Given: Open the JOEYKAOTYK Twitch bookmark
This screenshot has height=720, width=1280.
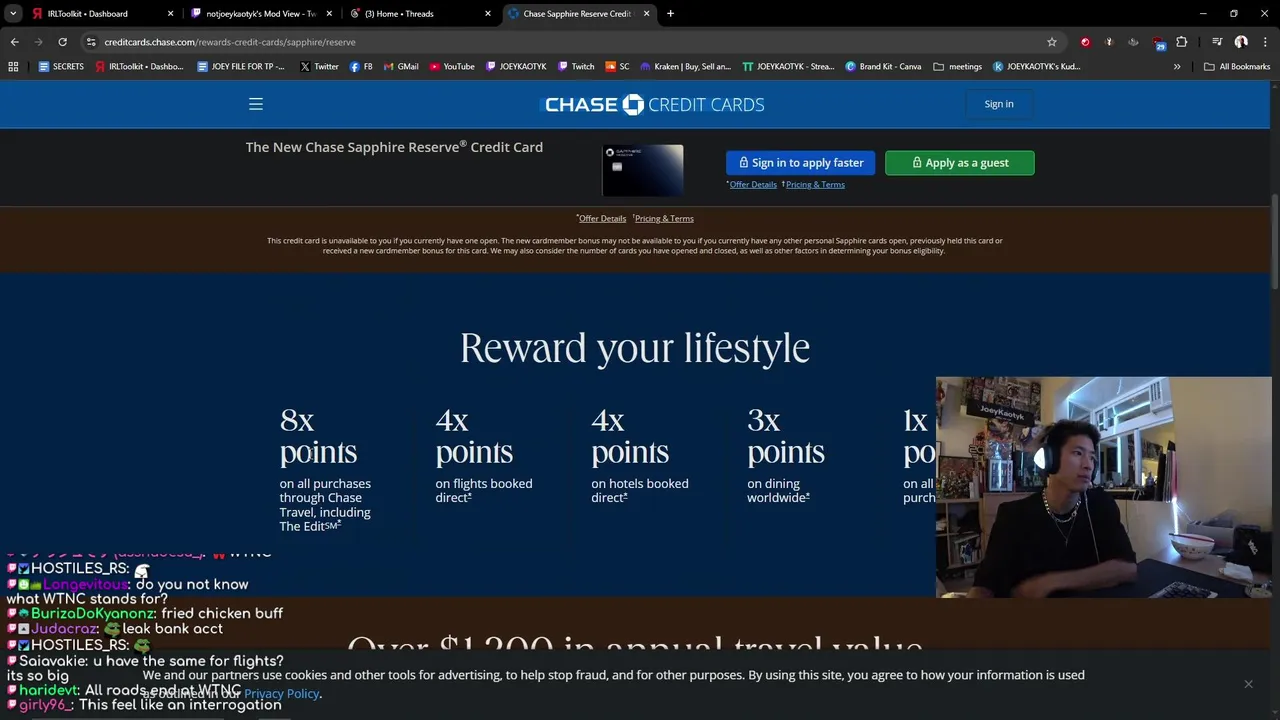Looking at the screenshot, I should pos(516,67).
